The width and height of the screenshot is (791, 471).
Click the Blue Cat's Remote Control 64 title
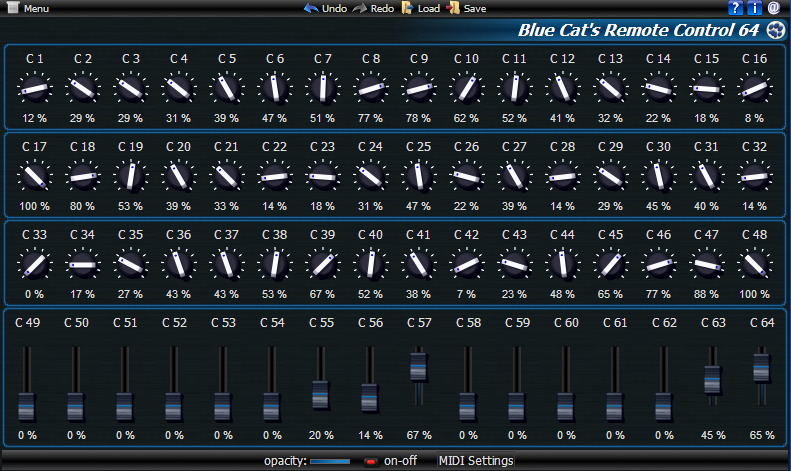click(x=638, y=30)
